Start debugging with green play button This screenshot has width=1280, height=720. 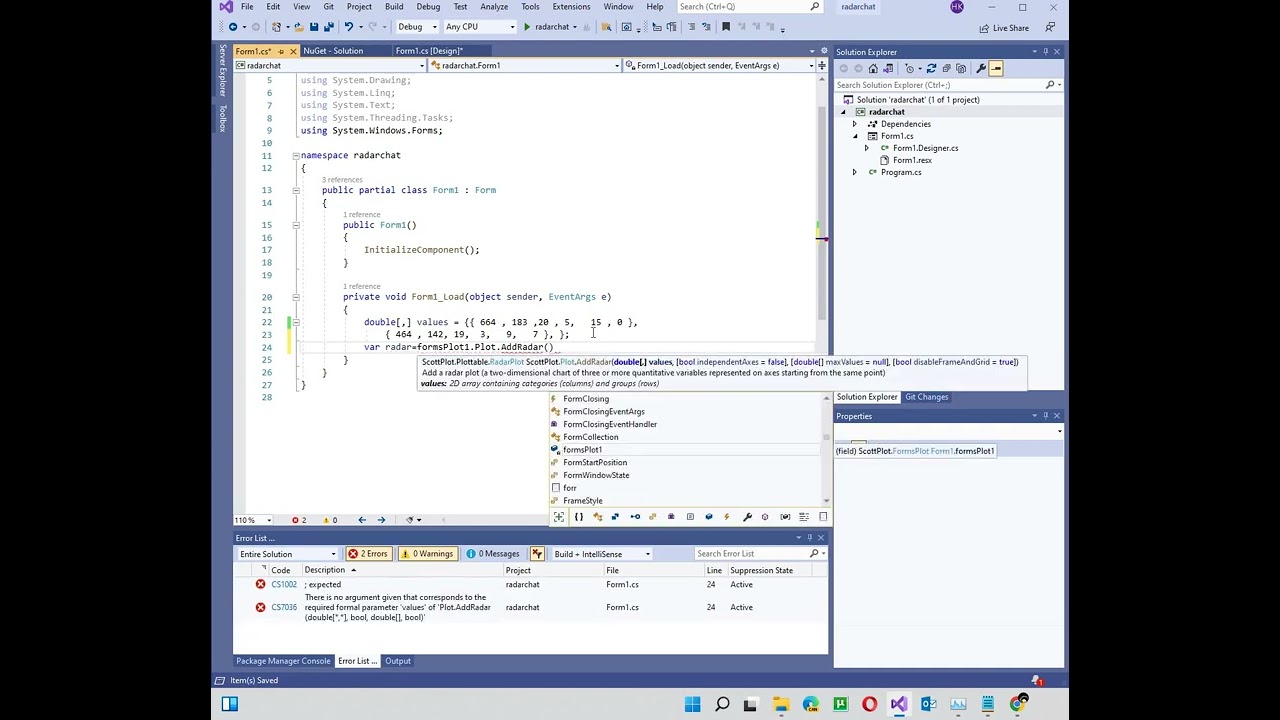pyautogui.click(x=527, y=27)
